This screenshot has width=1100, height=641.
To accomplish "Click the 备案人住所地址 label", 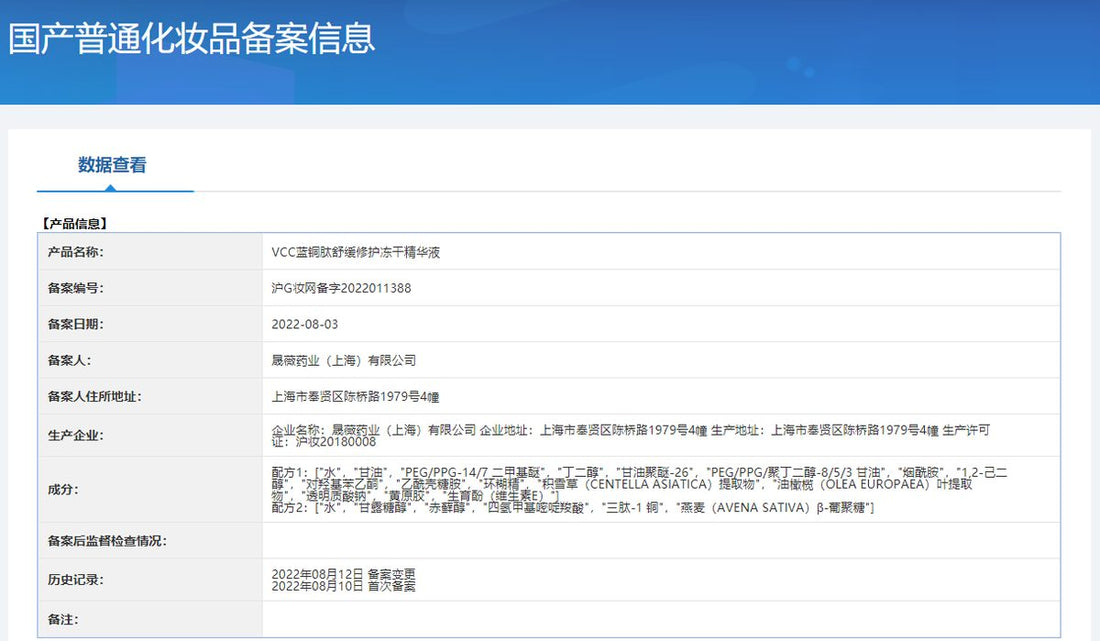I will coord(94,397).
